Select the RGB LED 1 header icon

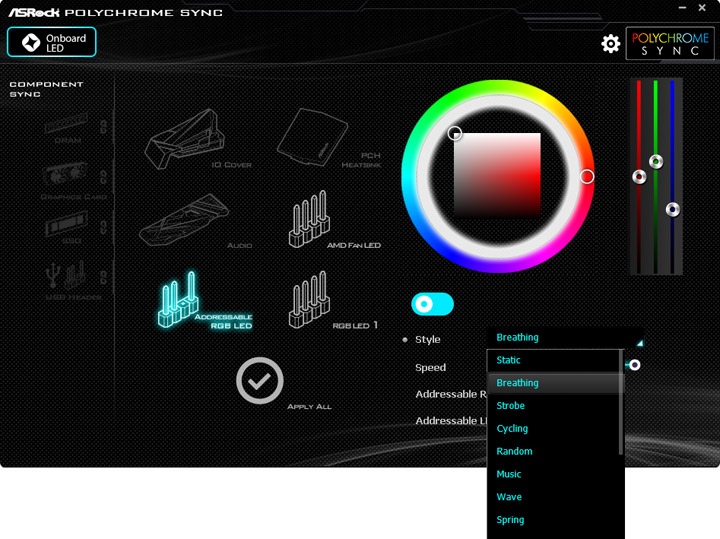click(309, 299)
